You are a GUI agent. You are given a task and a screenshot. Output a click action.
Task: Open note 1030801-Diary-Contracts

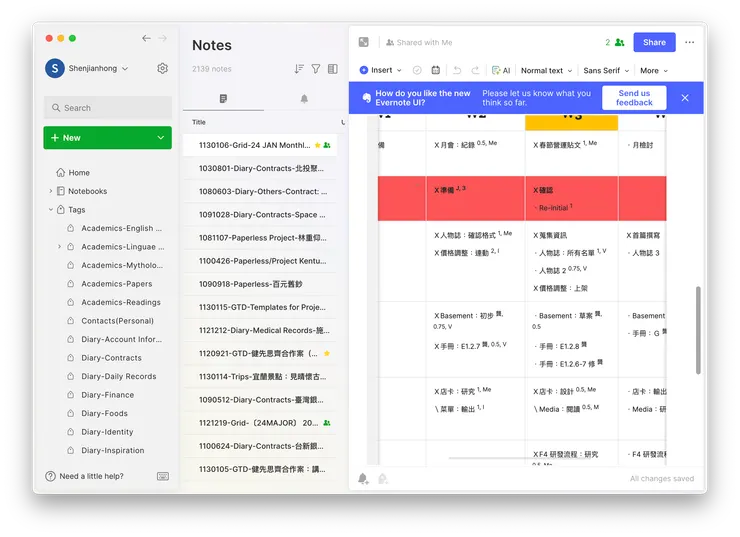tap(260, 168)
